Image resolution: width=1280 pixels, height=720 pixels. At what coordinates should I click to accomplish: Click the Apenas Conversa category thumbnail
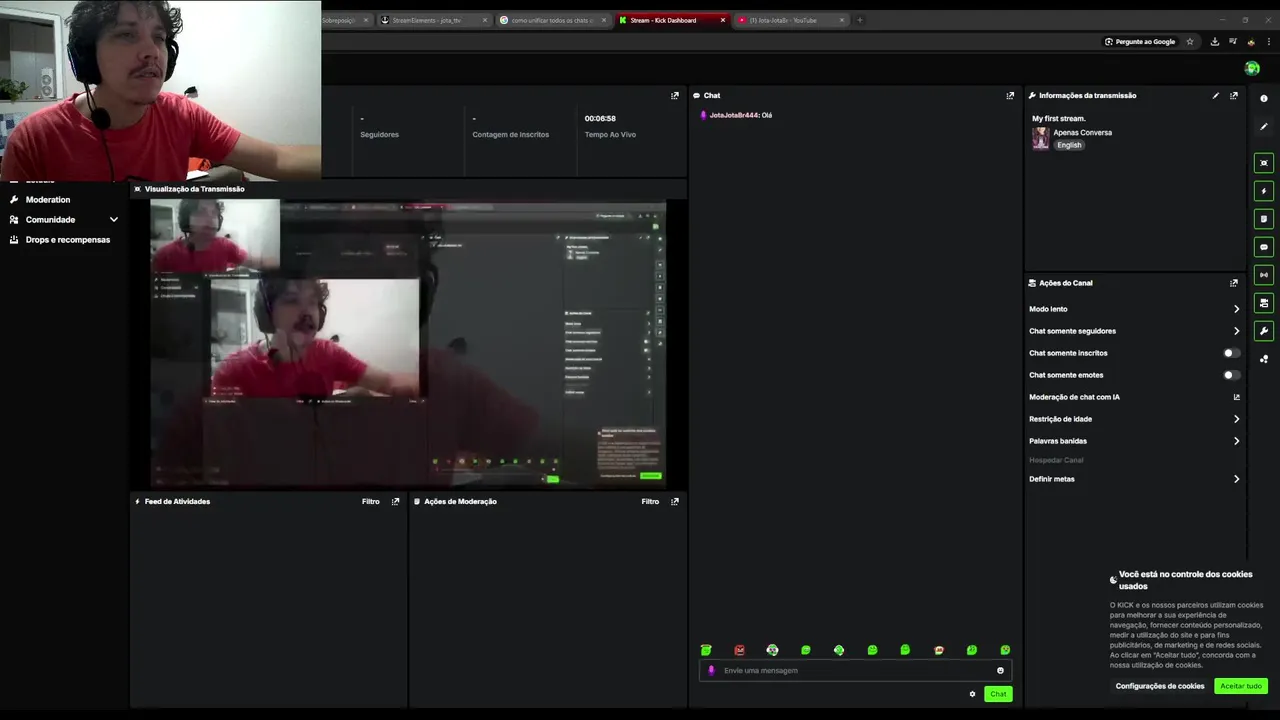[x=1040, y=139]
